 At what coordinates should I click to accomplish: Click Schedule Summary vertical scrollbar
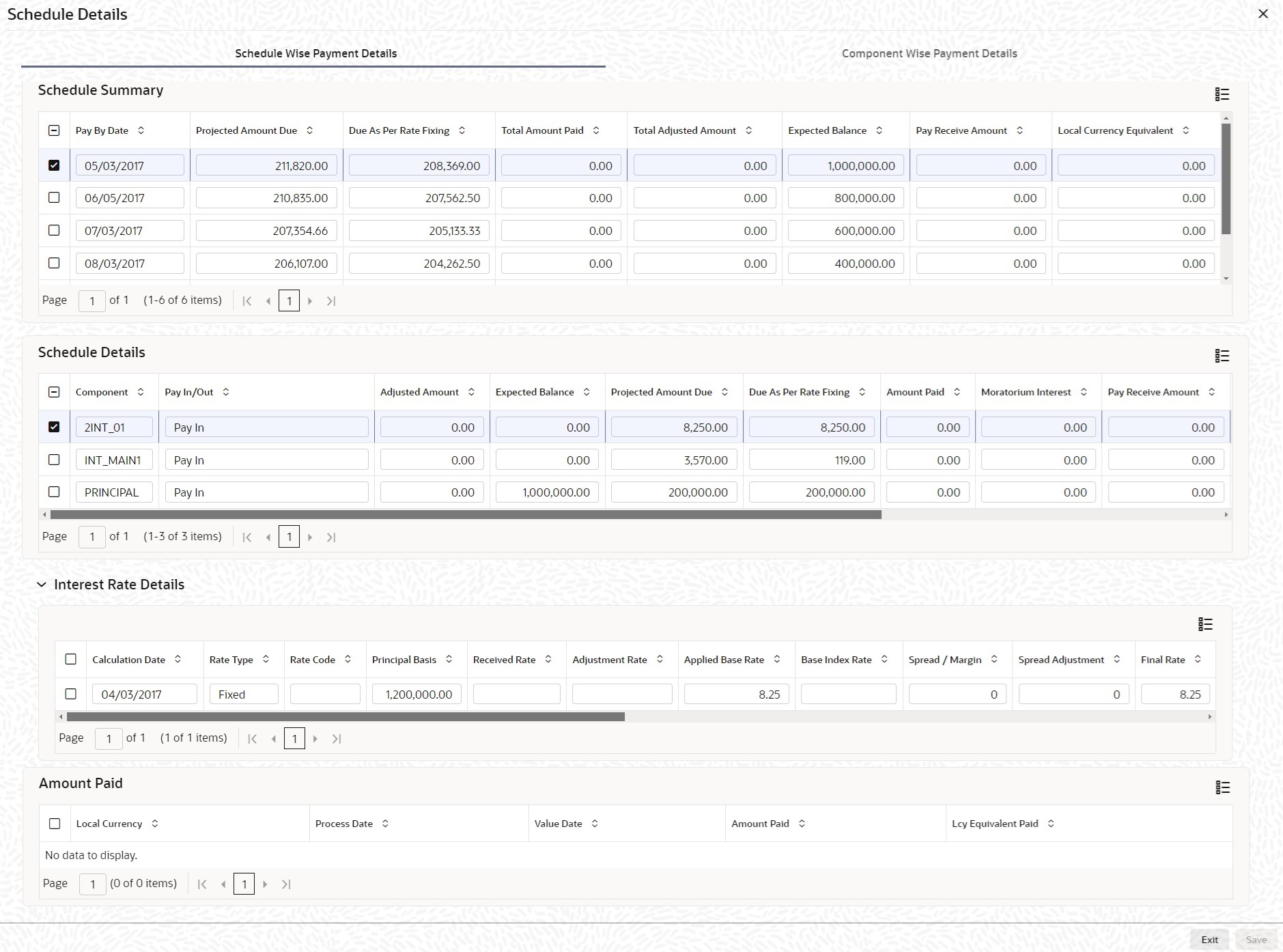click(1226, 179)
